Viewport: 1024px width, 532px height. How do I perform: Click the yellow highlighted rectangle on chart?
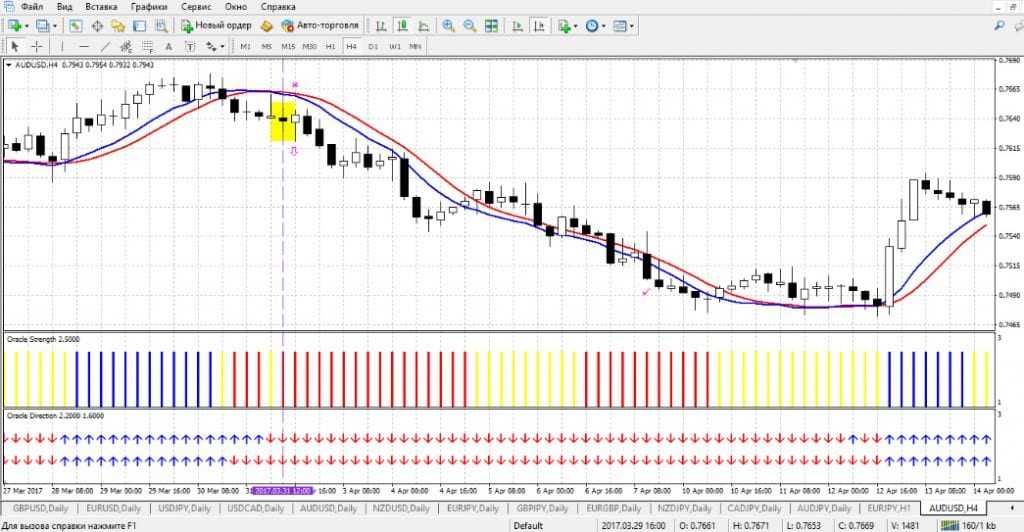[x=283, y=120]
